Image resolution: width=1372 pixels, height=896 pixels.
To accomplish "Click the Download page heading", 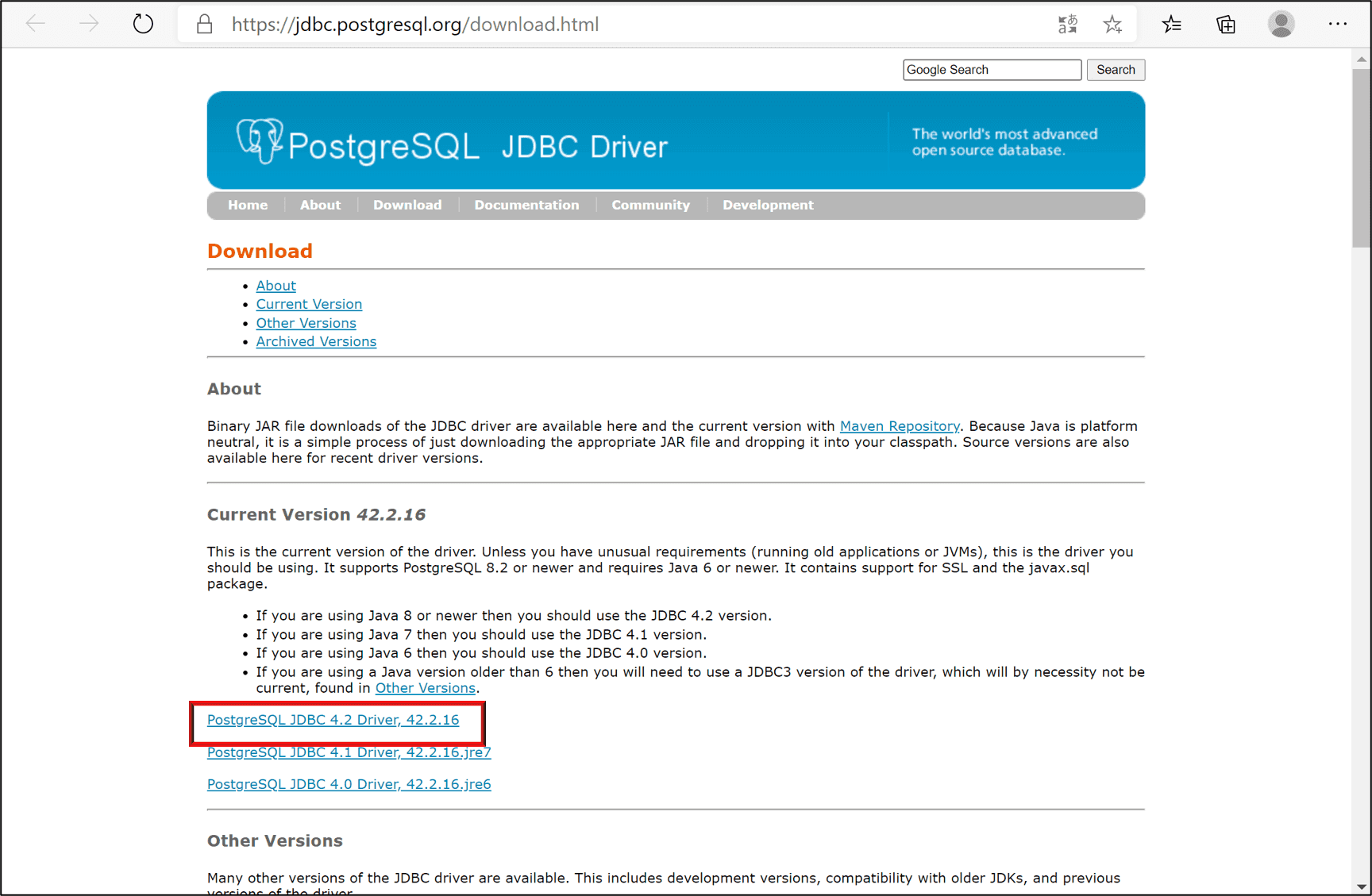I will tap(260, 251).
